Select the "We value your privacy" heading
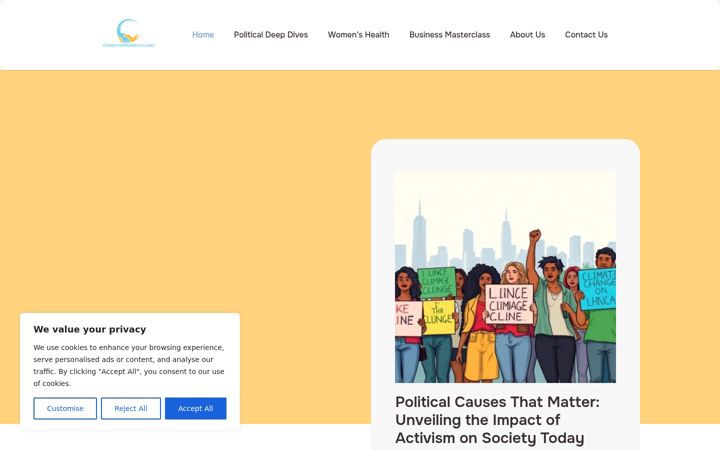Viewport: 720px width, 450px height. [x=90, y=329]
